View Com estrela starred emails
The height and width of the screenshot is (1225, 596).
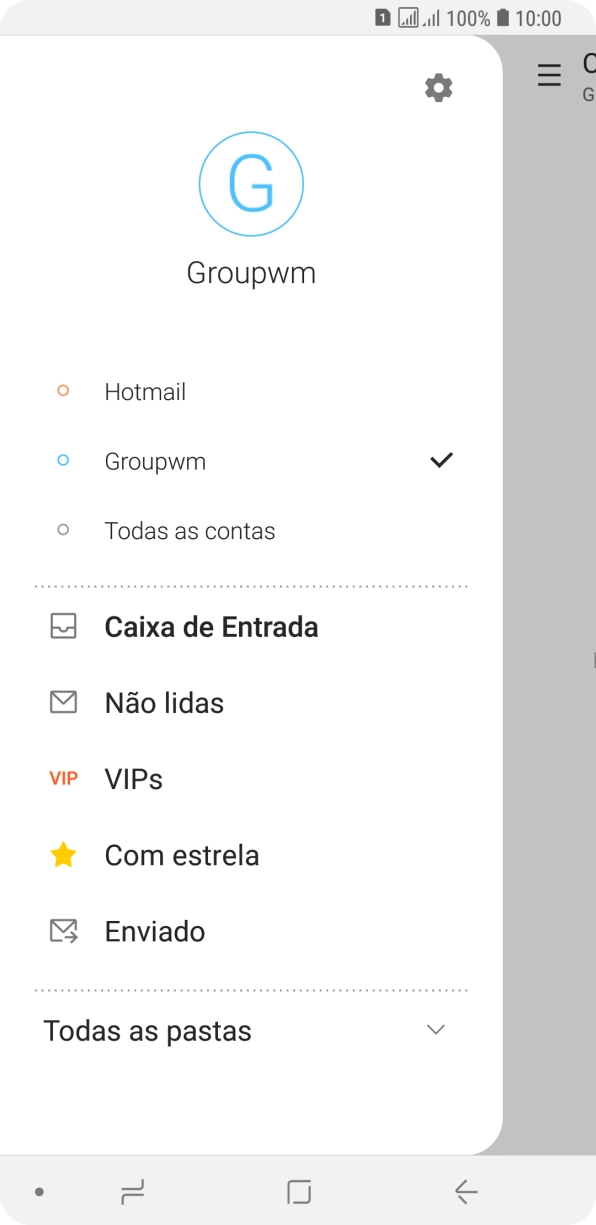tap(181, 854)
